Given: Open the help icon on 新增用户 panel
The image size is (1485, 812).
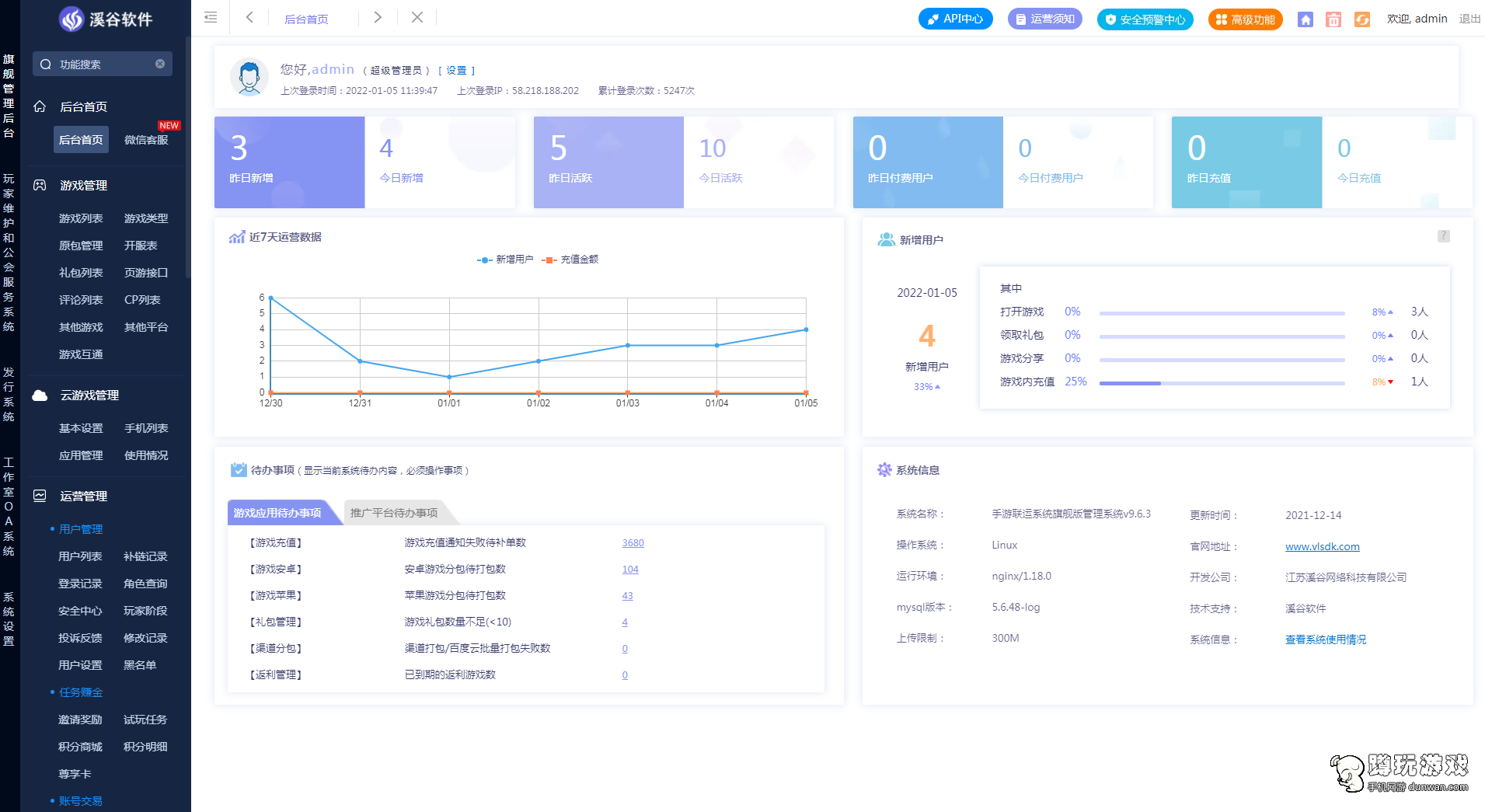Looking at the screenshot, I should click(x=1444, y=236).
